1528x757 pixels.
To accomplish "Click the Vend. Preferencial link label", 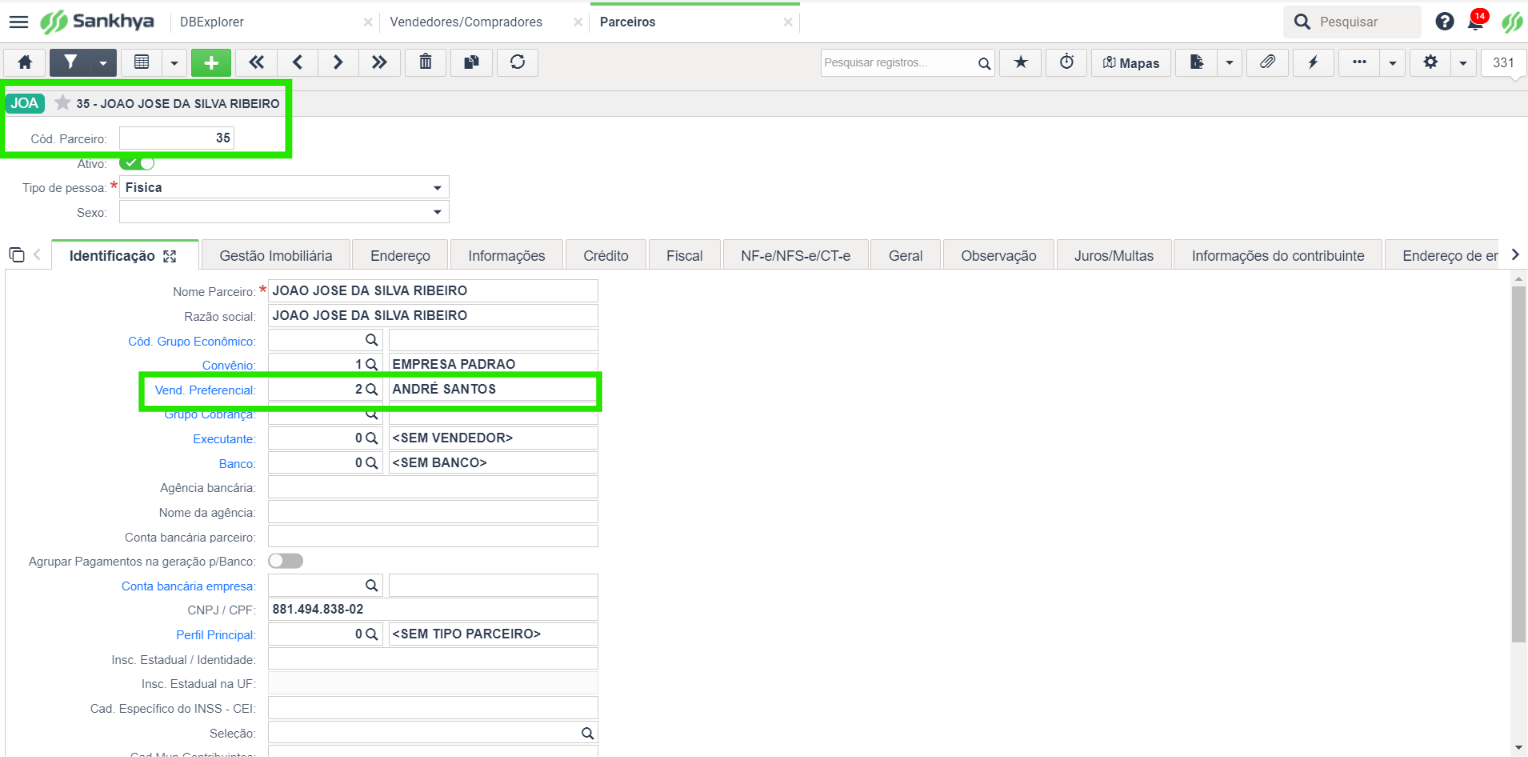I will pyautogui.click(x=206, y=389).
